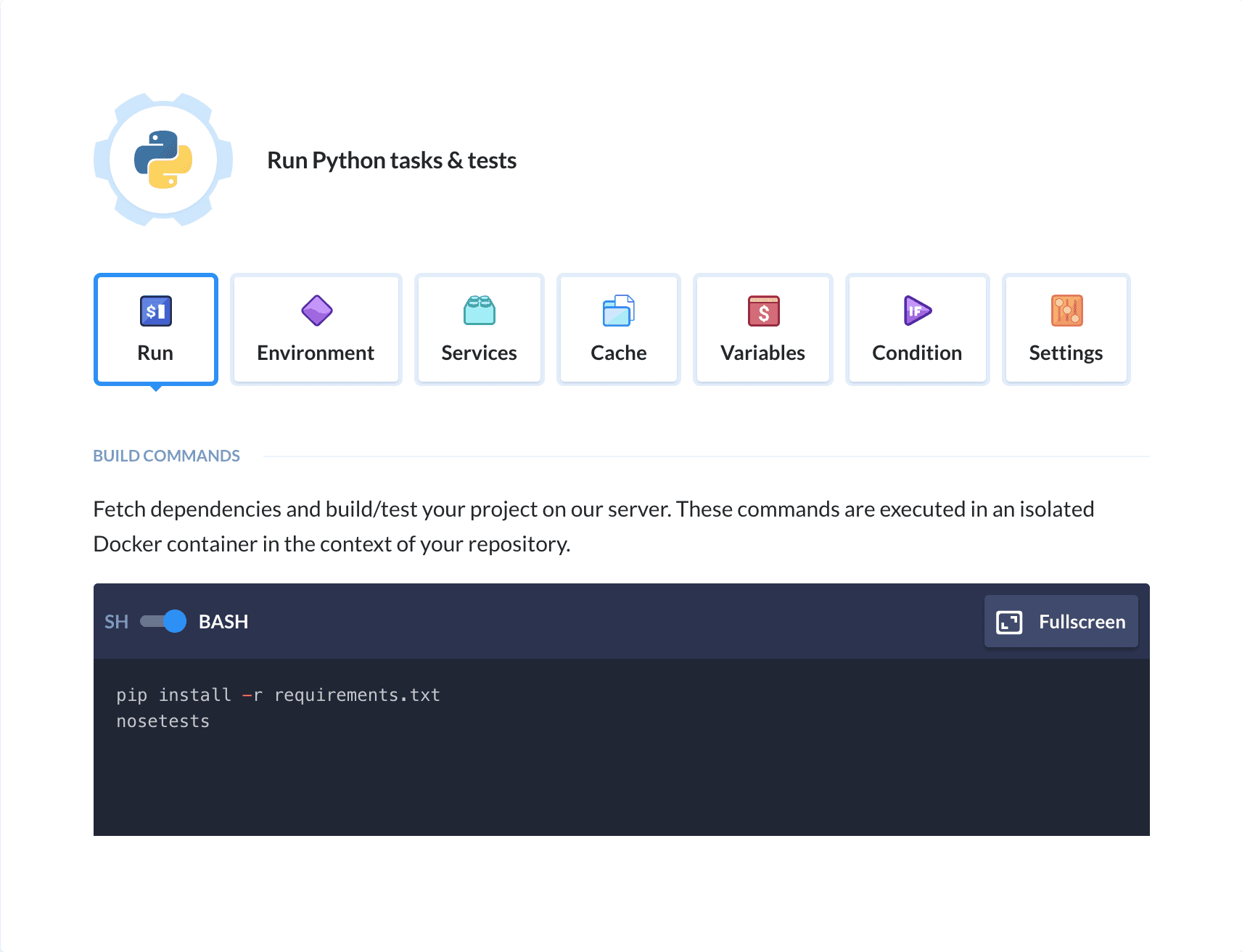The image size is (1242, 952).
Task: Click the Fullscreen button
Action: pyautogui.click(x=1061, y=621)
